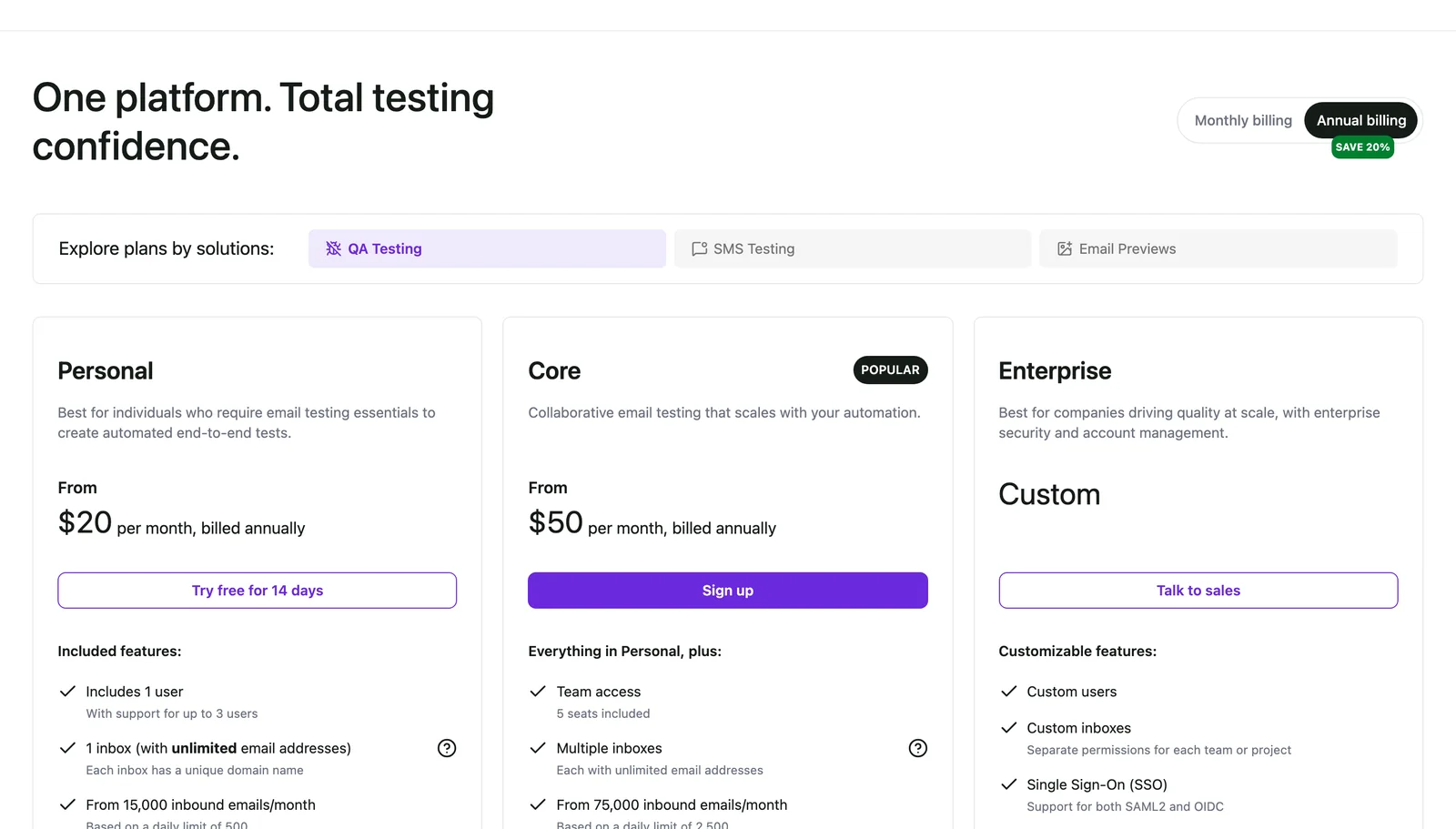Screen dimensions: 1456x829
Task: Click checkmark beside From 15,000 inbound emails/month
Action: click(67, 804)
